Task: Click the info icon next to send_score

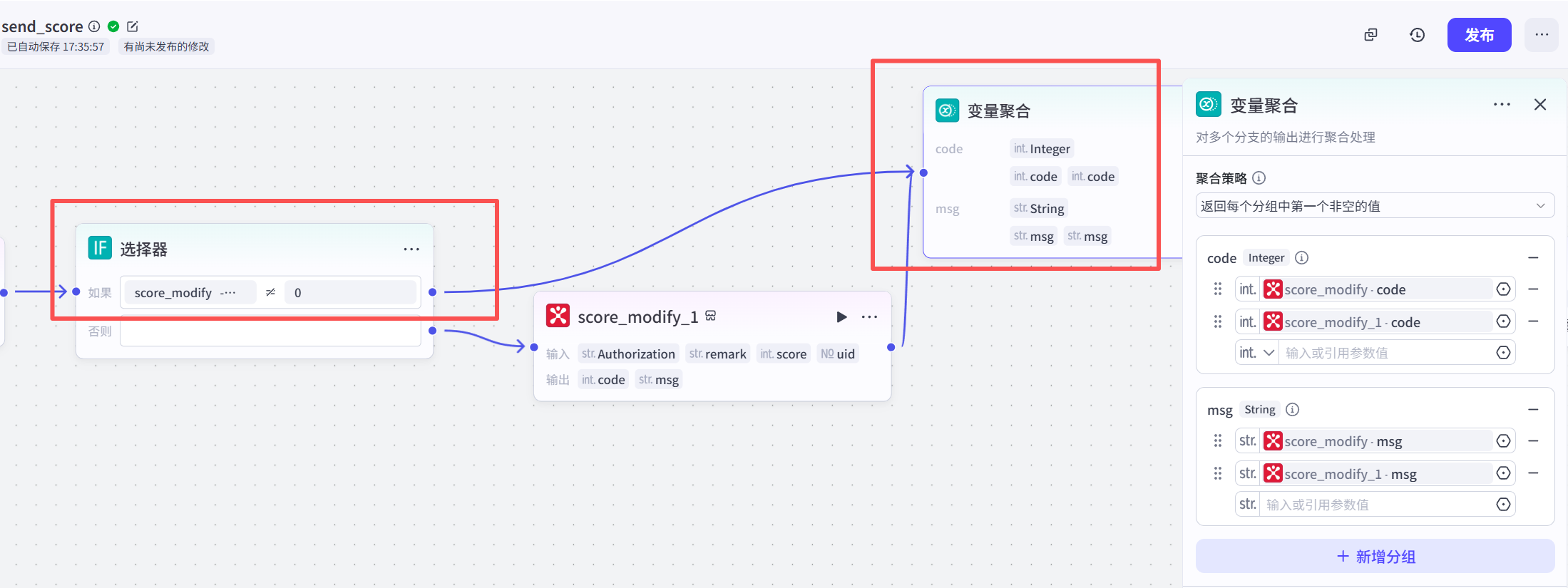Action: [94, 26]
